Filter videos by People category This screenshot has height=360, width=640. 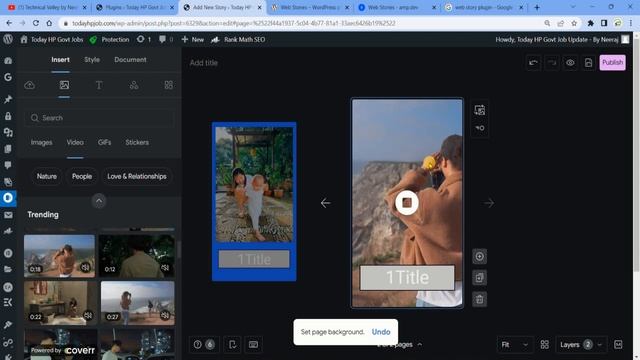(82, 176)
